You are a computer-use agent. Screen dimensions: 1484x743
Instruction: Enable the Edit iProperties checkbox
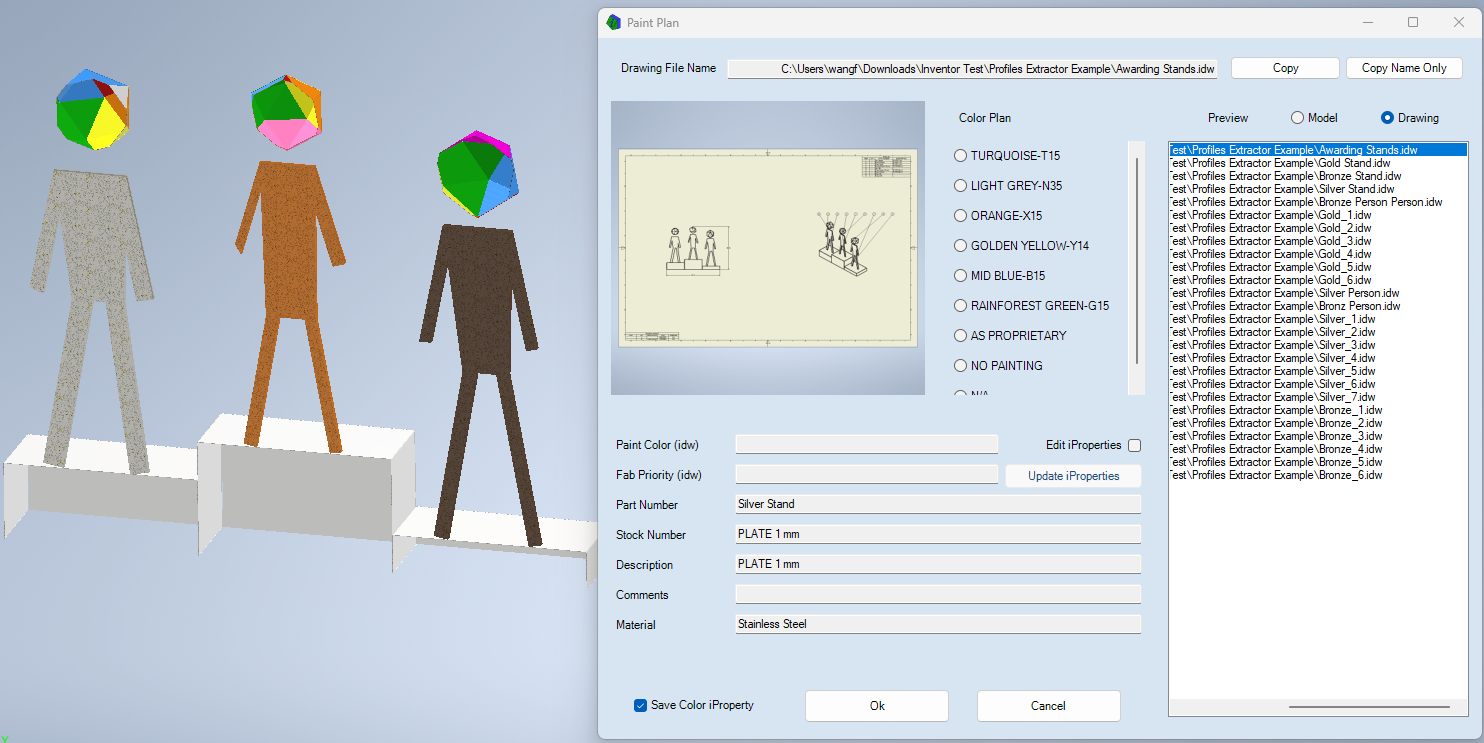[x=1134, y=445]
